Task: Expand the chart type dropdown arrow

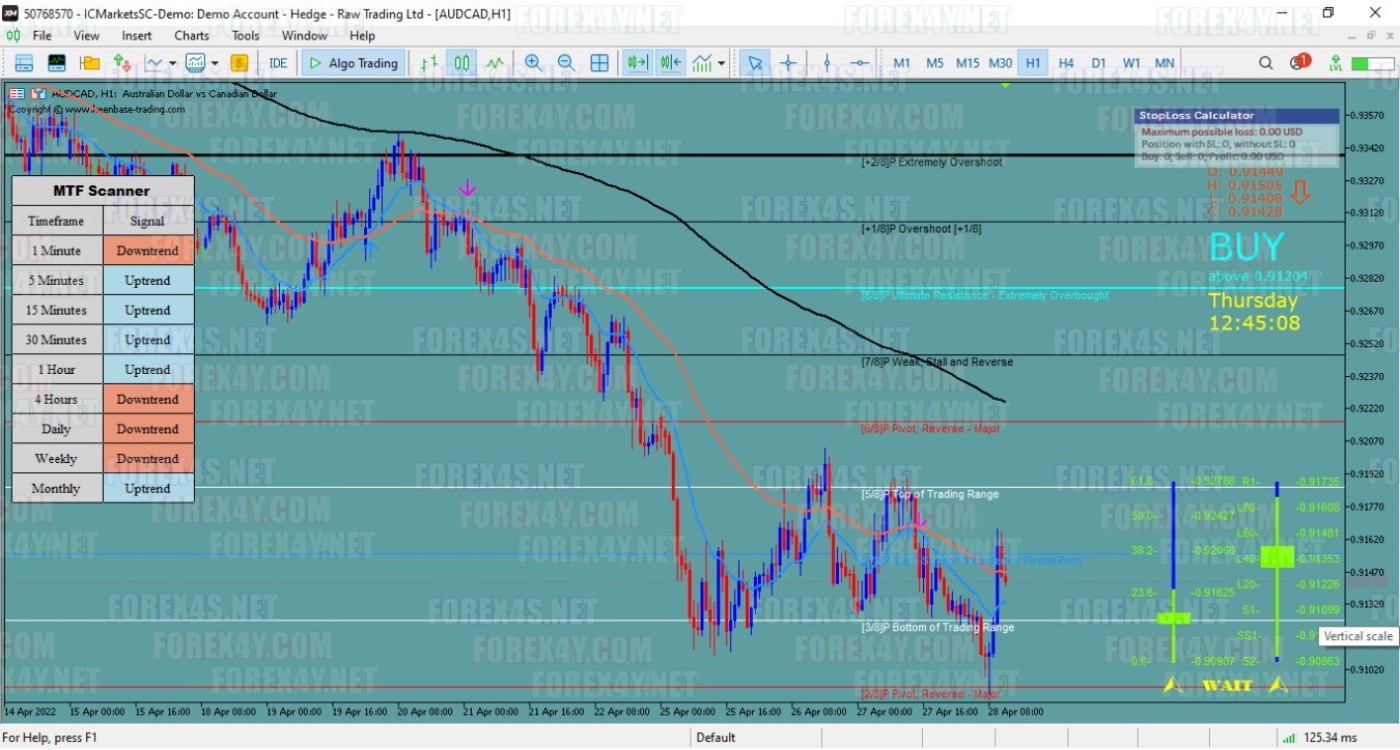Action: pos(173,63)
